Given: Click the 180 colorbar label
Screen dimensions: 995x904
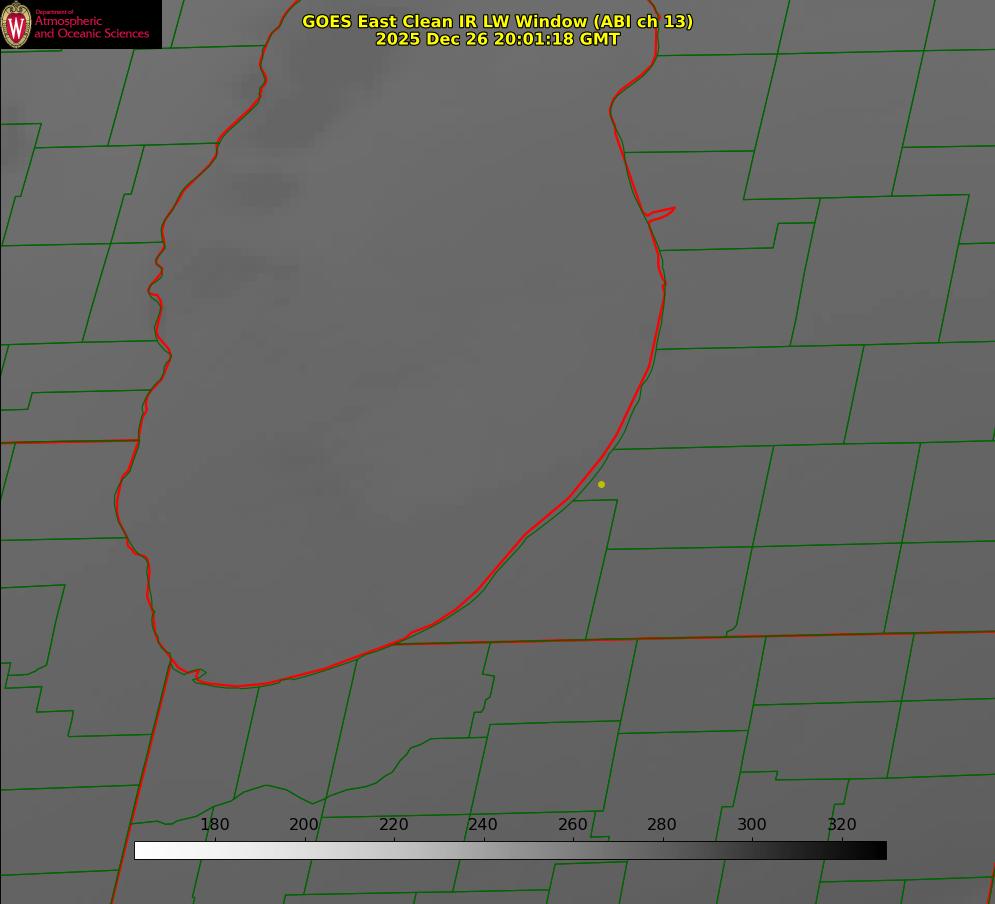Looking at the screenshot, I should point(214,824).
